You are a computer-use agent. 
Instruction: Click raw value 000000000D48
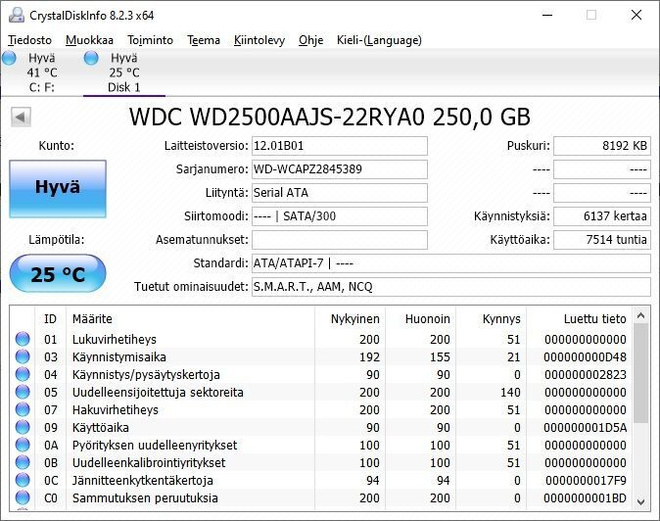coord(585,357)
